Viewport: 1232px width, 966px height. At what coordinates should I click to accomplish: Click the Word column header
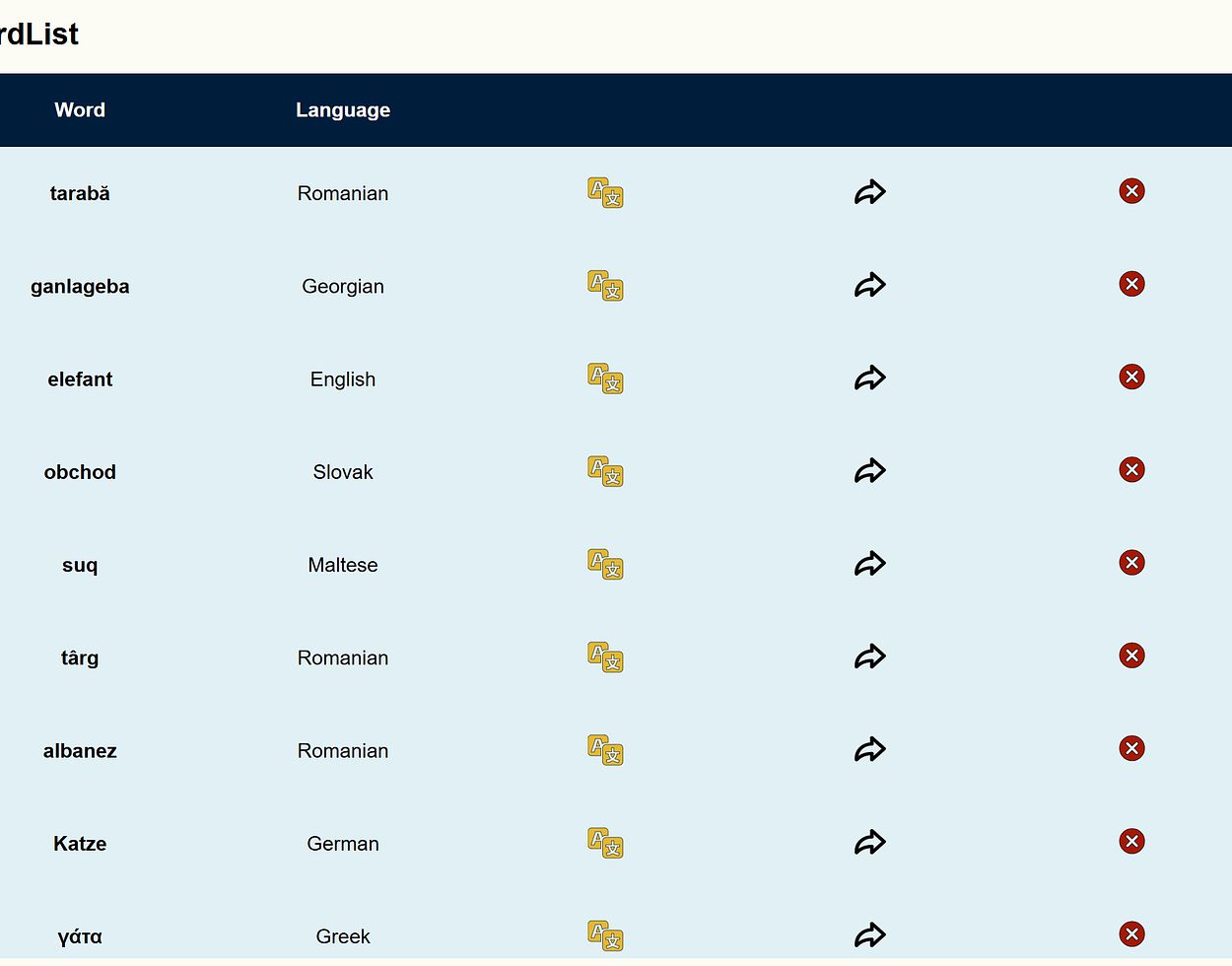pyautogui.click(x=80, y=110)
